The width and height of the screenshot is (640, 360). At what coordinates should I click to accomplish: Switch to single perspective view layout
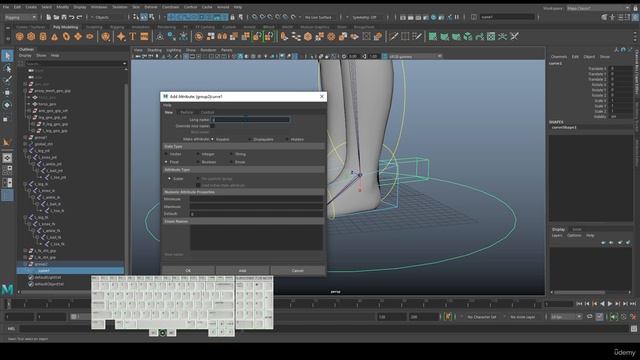pyautogui.click(x=7, y=158)
